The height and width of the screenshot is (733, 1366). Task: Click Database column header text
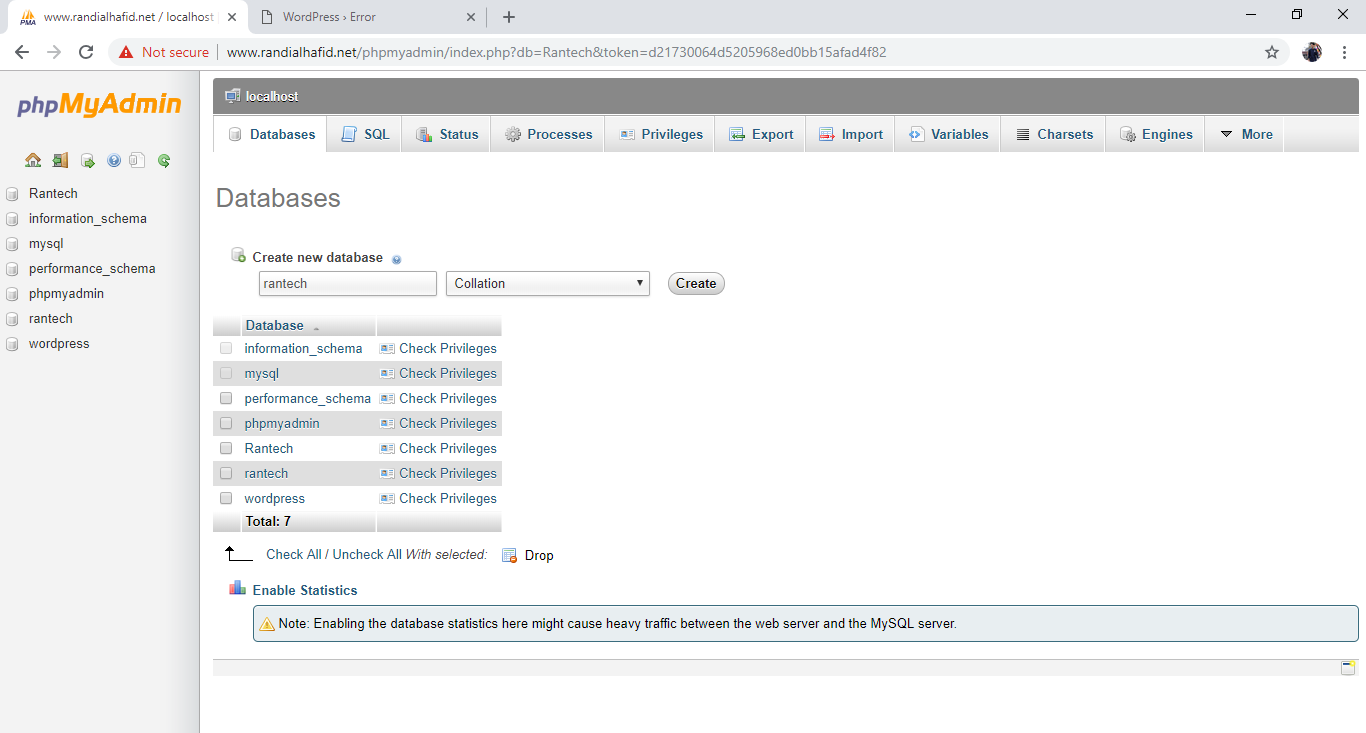coord(274,325)
